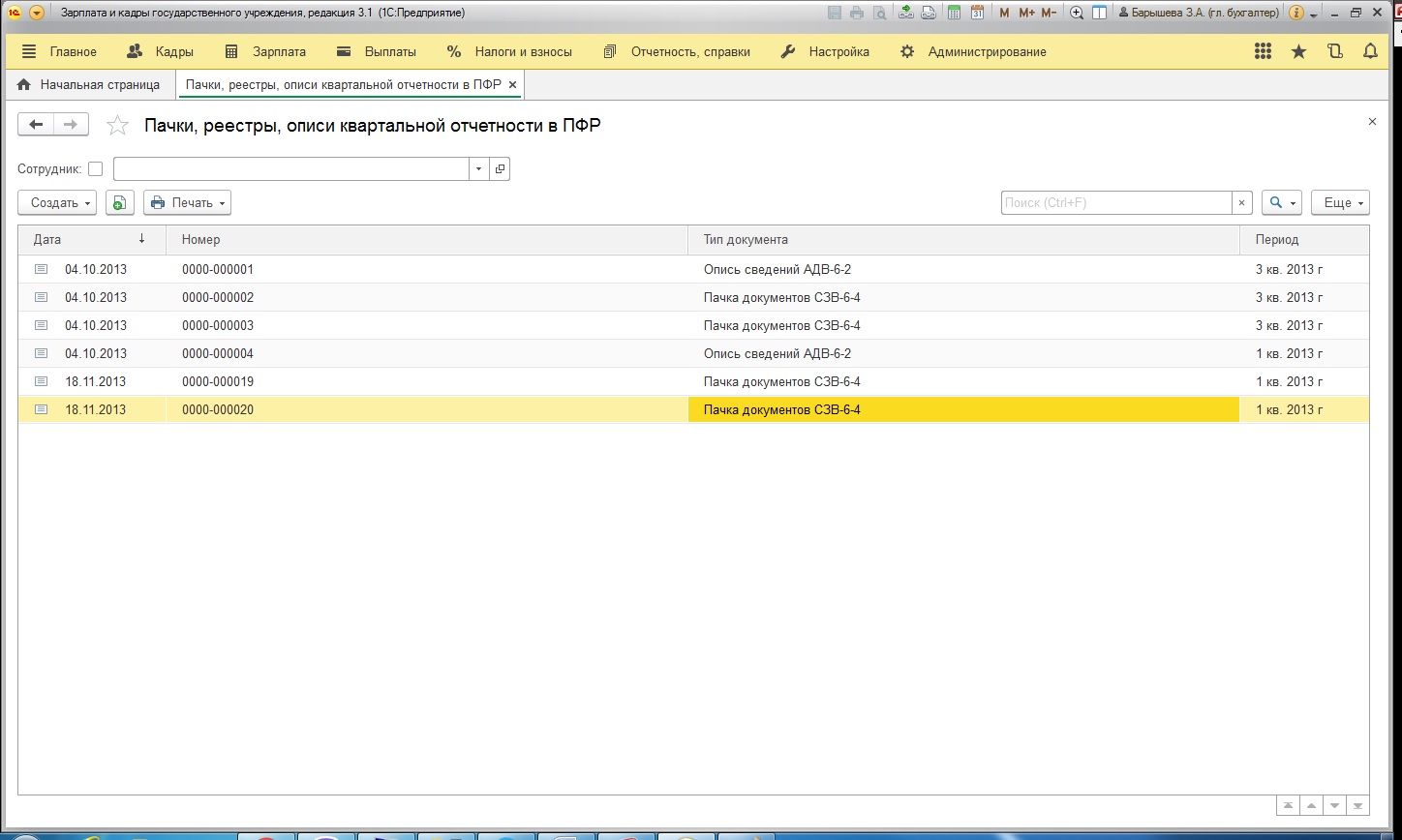Click the search field Поиск (Ctrl+F)
This screenshot has height=840, width=1402.
[x=1115, y=202]
